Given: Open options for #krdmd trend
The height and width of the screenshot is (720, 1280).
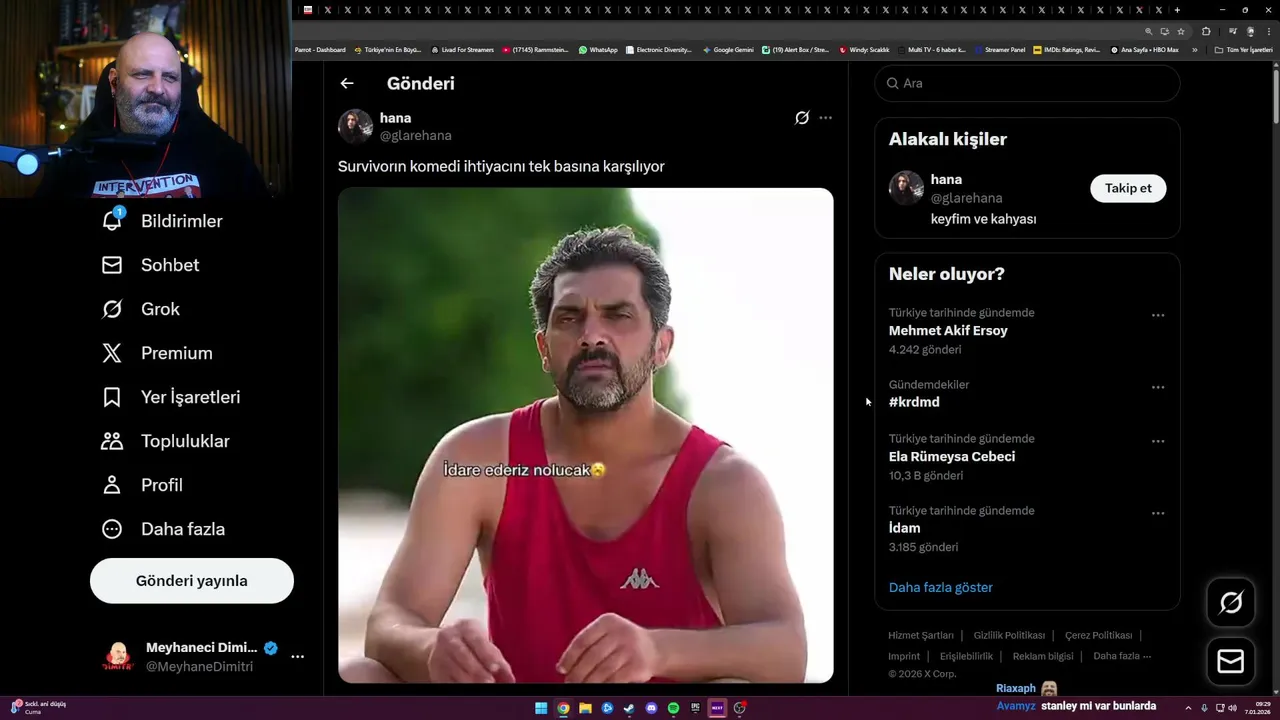Looking at the screenshot, I should tap(1158, 387).
